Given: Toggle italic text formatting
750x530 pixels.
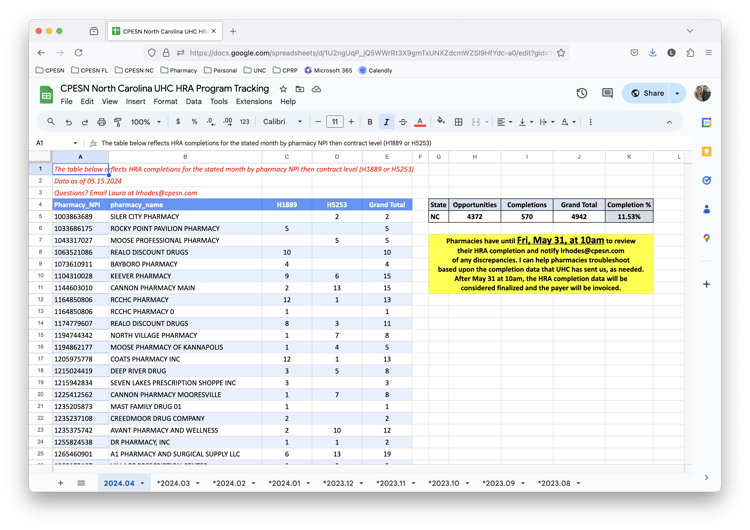Looking at the screenshot, I should (x=386, y=122).
